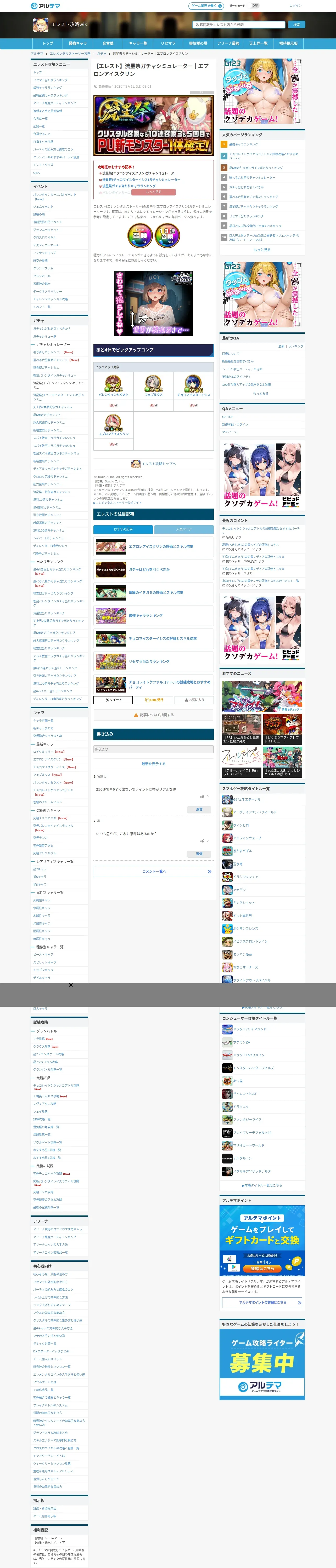Viewport: 336px width, 1568px height.
Task: Open エレスト攻略トップへ link
Action: click(x=159, y=464)
